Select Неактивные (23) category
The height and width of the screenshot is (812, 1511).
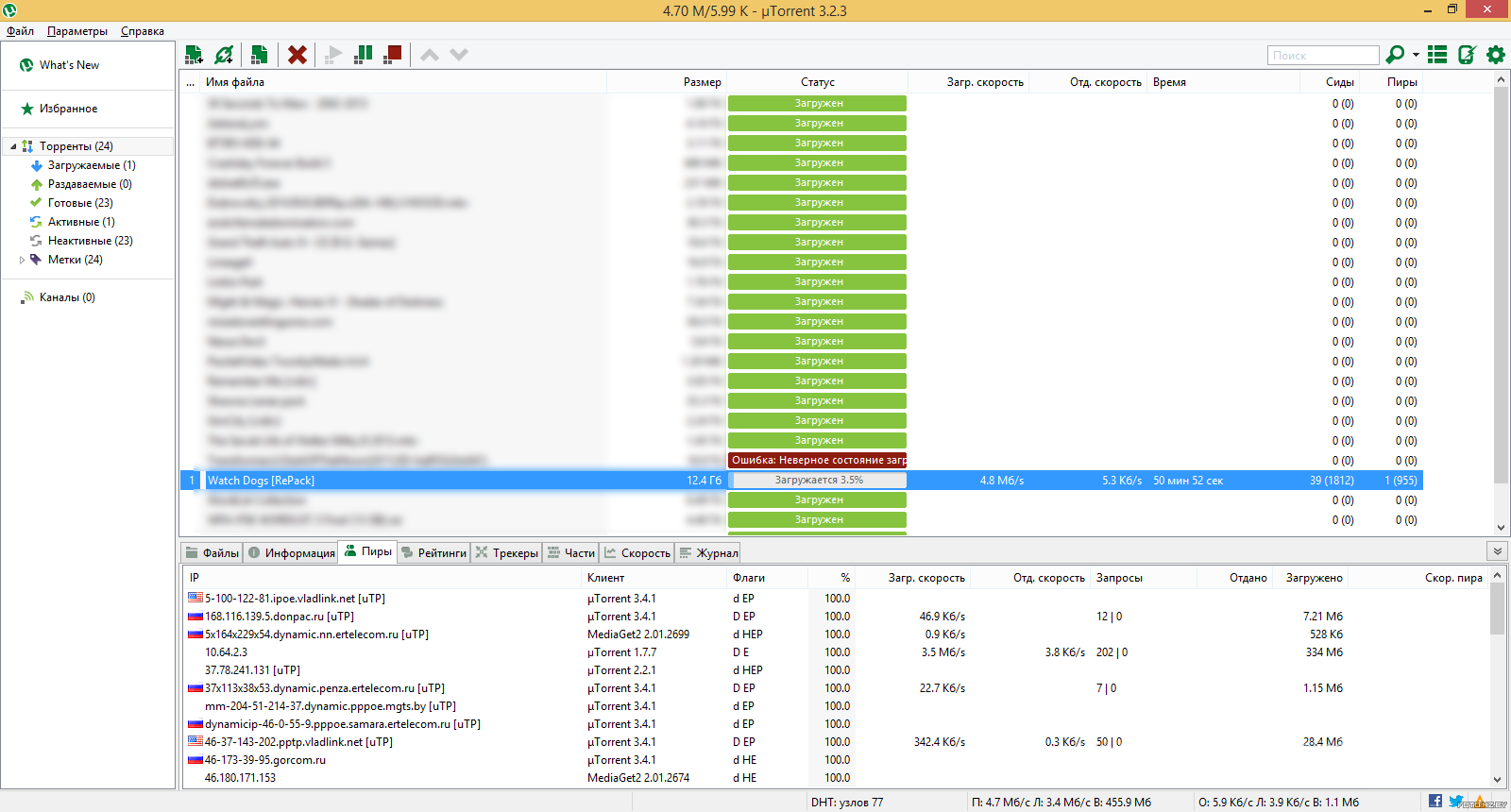(x=90, y=241)
